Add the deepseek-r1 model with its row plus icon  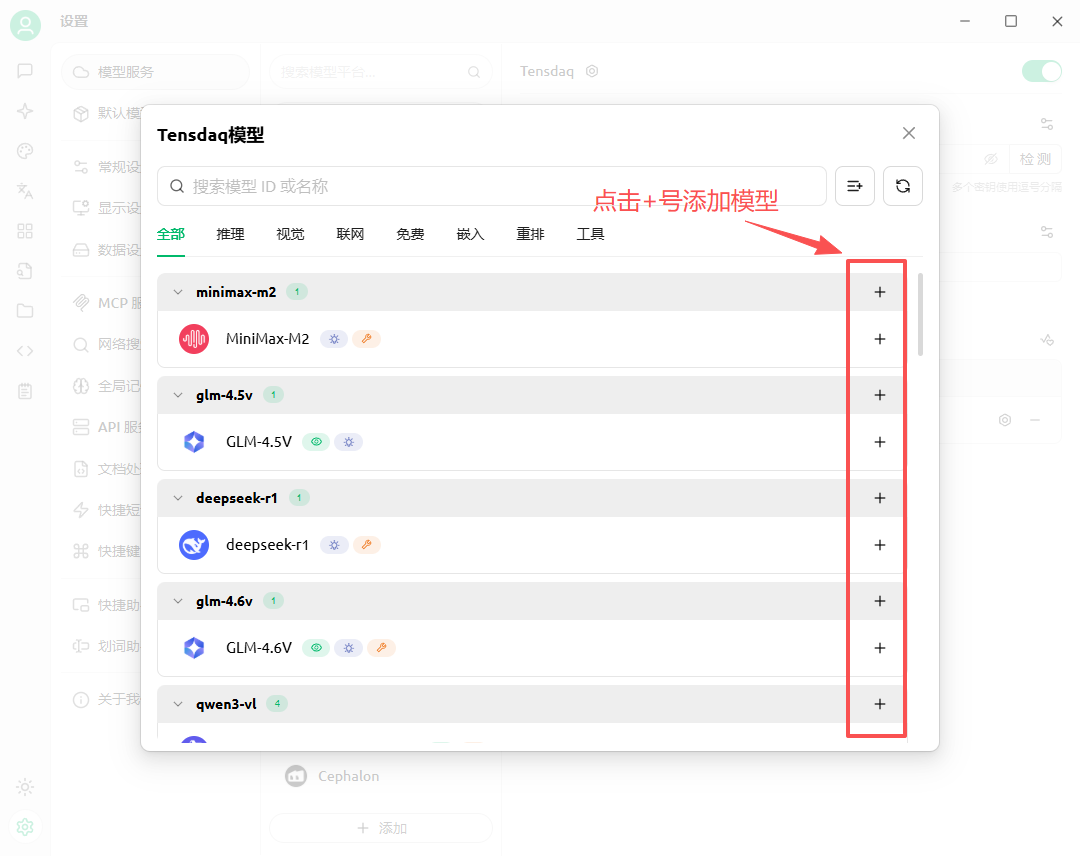point(880,545)
